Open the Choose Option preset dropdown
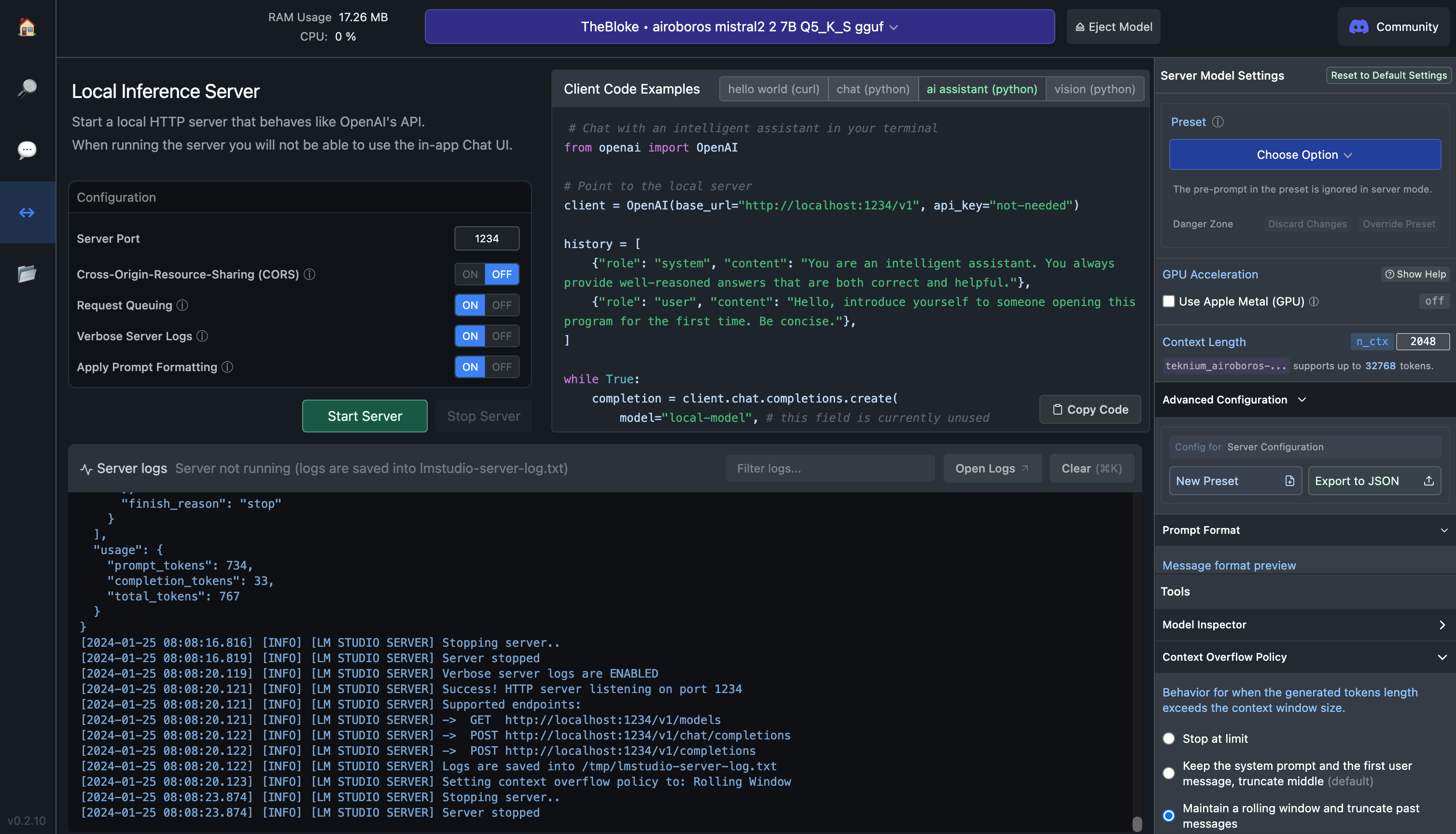Viewport: 1456px width, 834px height. (1304, 154)
